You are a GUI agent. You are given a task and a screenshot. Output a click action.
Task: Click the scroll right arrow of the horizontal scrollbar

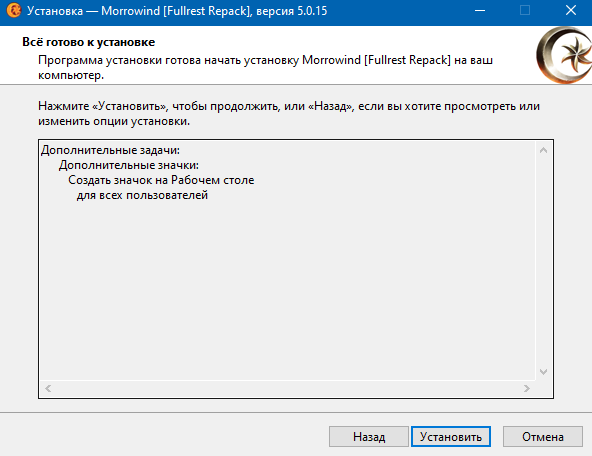coord(527,388)
